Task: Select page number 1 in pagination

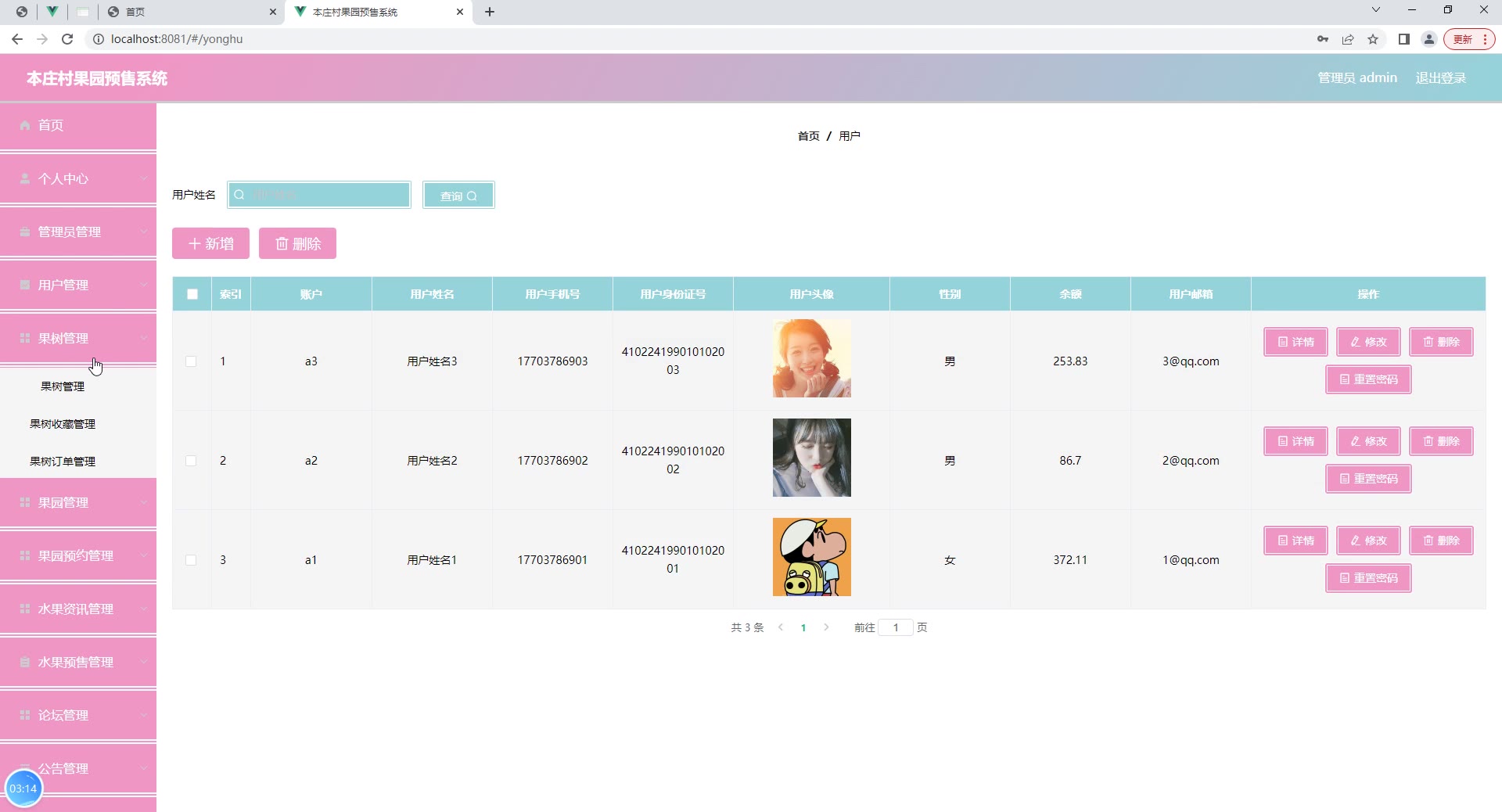Action: point(803,627)
